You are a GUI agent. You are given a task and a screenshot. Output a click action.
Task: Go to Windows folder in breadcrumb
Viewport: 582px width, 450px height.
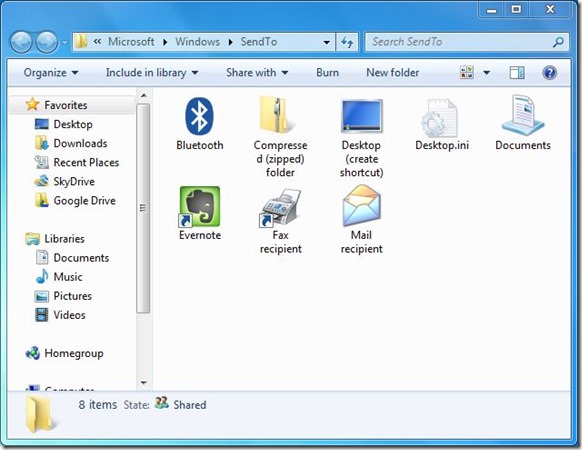(x=197, y=42)
